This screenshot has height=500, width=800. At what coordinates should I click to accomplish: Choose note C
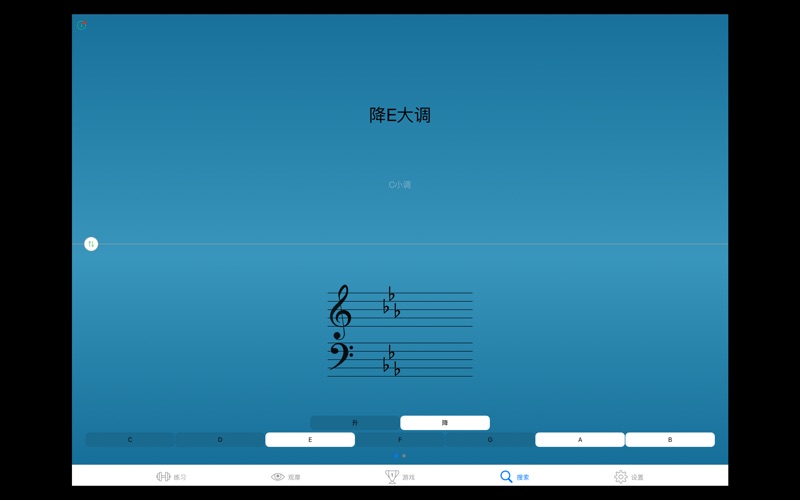click(x=130, y=439)
